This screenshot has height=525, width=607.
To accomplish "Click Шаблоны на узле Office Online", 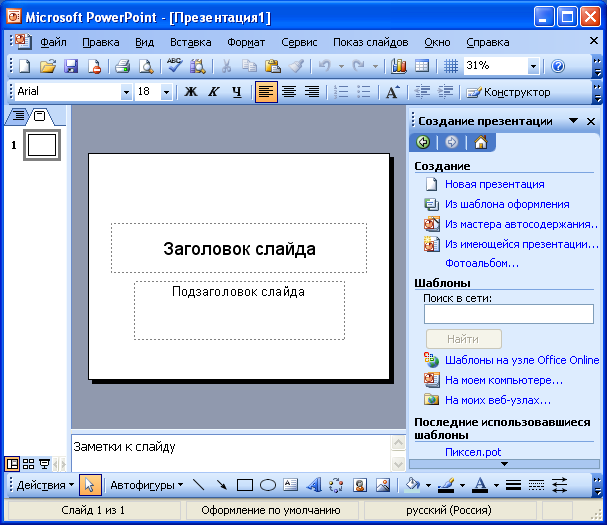I will (521, 360).
